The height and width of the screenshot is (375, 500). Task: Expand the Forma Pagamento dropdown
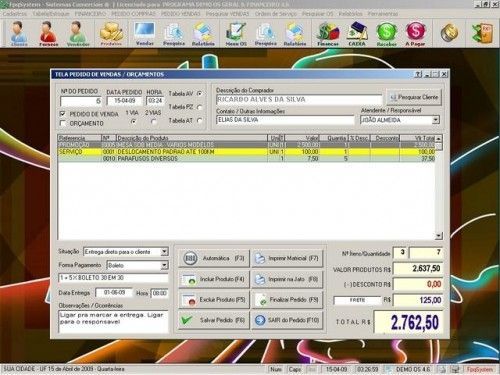click(x=164, y=265)
